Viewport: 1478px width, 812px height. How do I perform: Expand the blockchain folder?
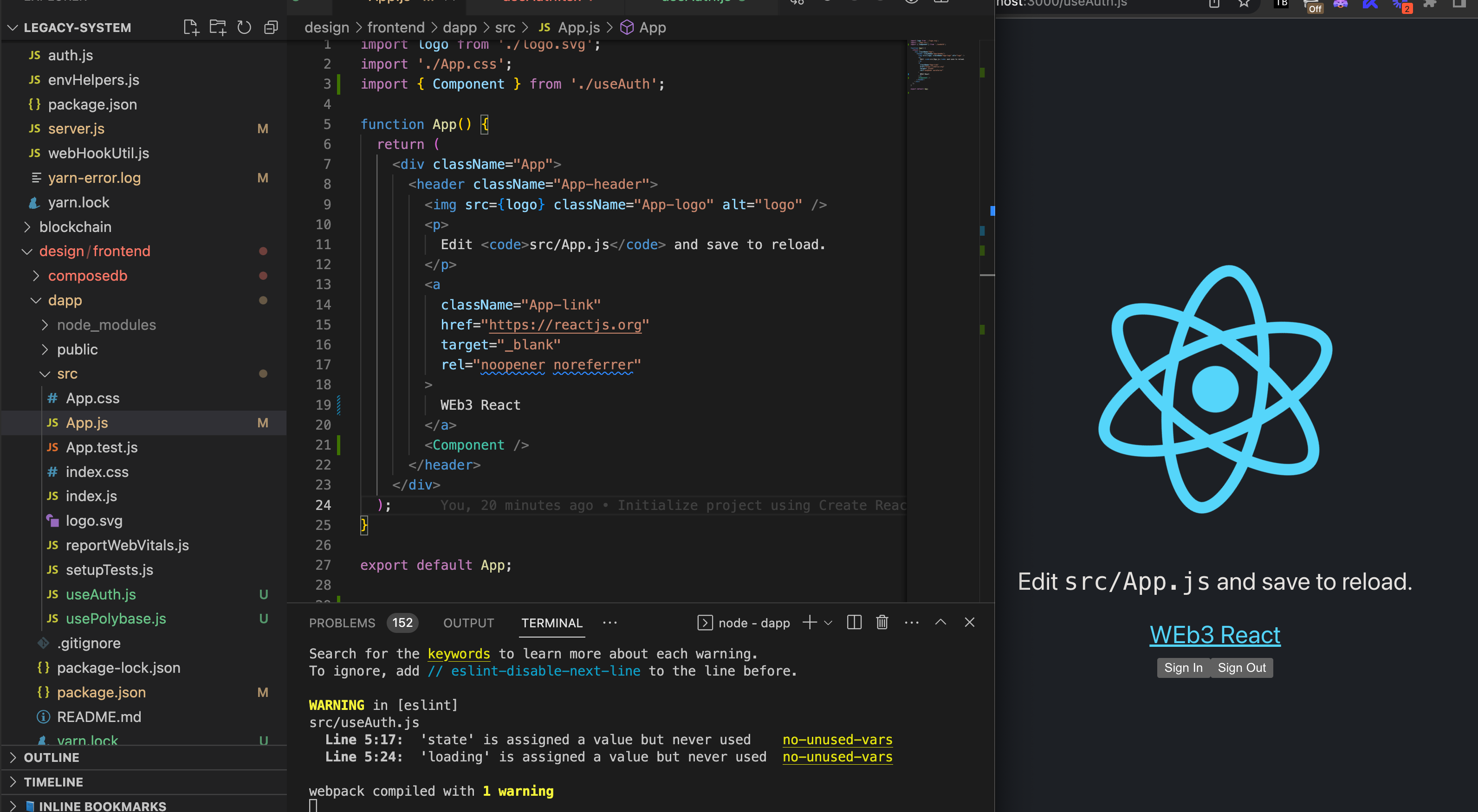click(x=75, y=226)
